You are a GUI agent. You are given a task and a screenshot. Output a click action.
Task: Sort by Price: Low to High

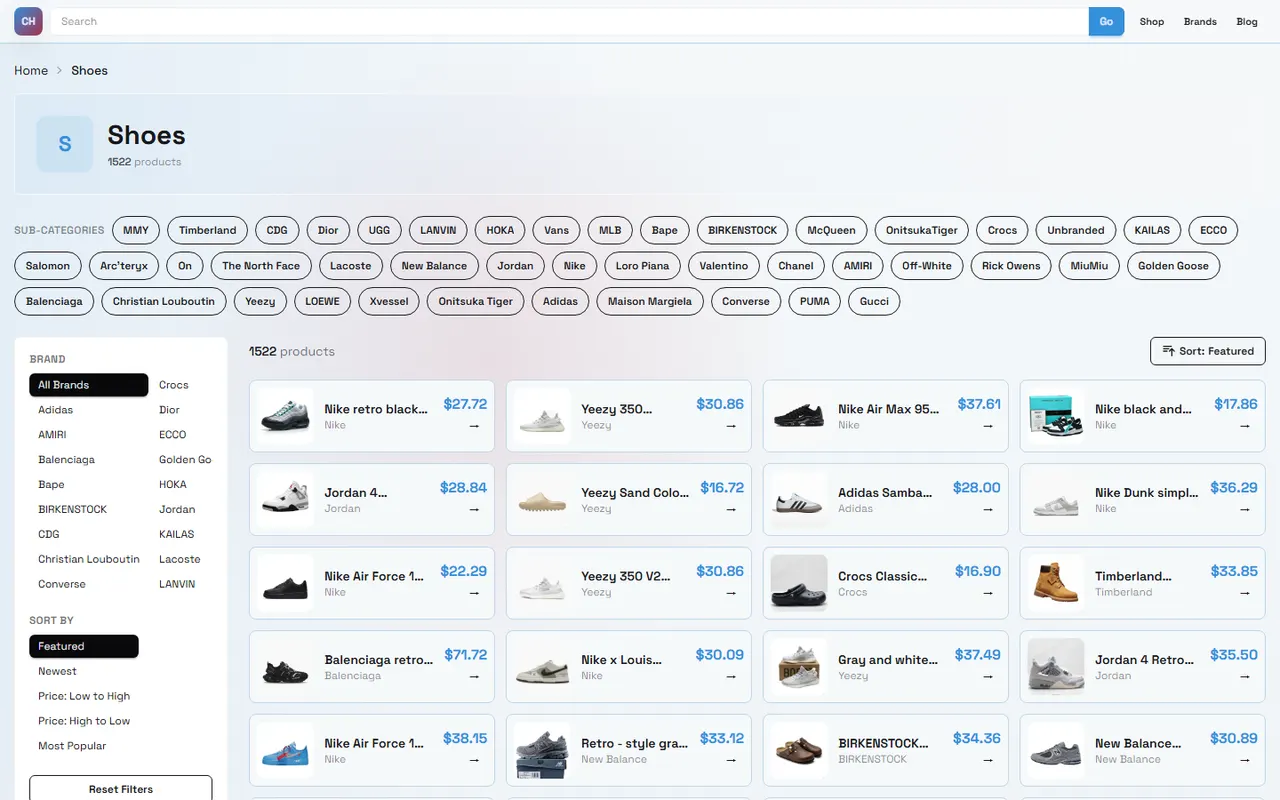(x=84, y=696)
